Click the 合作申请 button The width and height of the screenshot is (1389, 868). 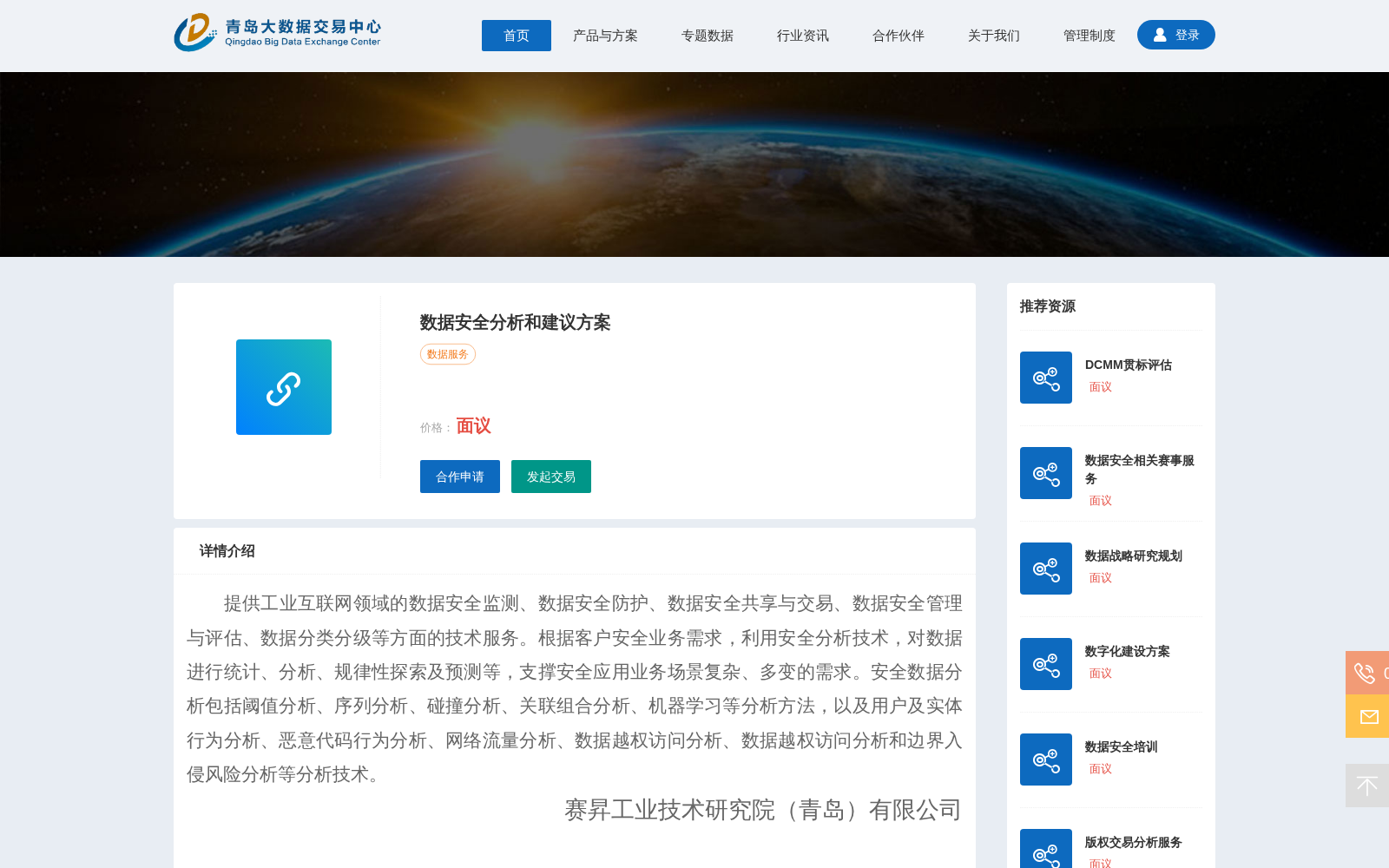click(460, 477)
